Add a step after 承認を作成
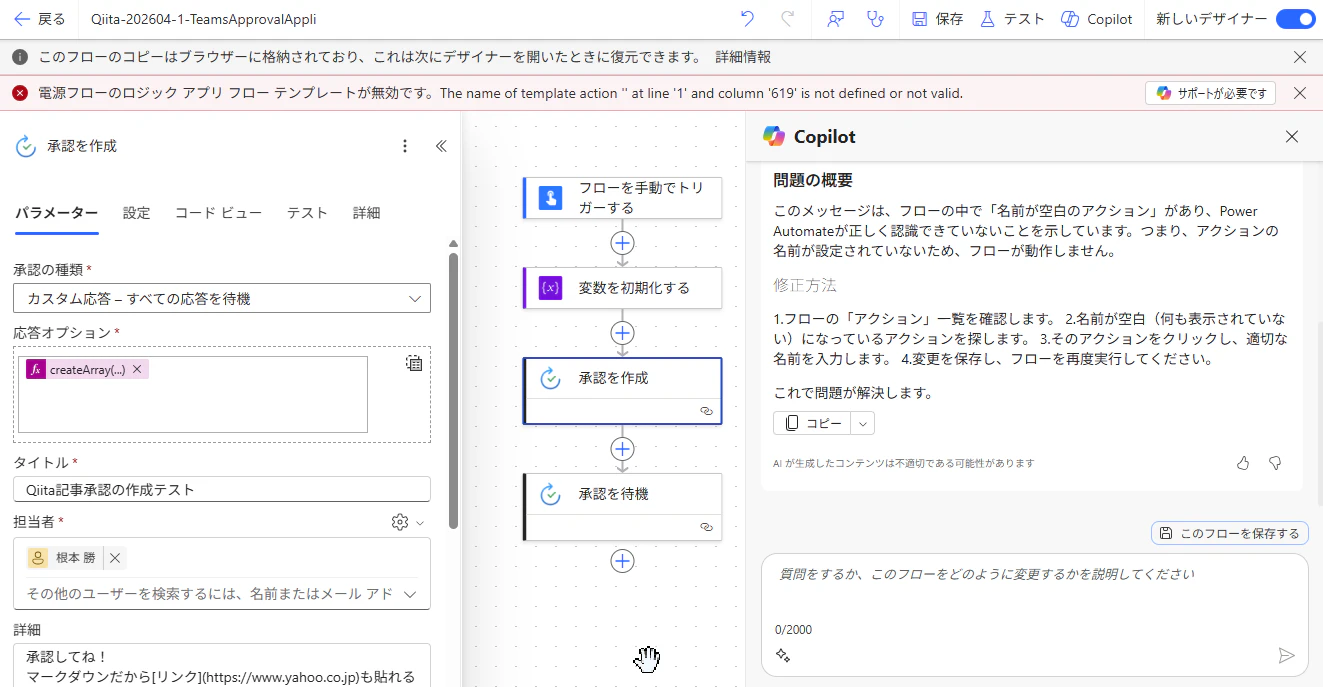Screen dimensions: 1323x687 coord(622,448)
